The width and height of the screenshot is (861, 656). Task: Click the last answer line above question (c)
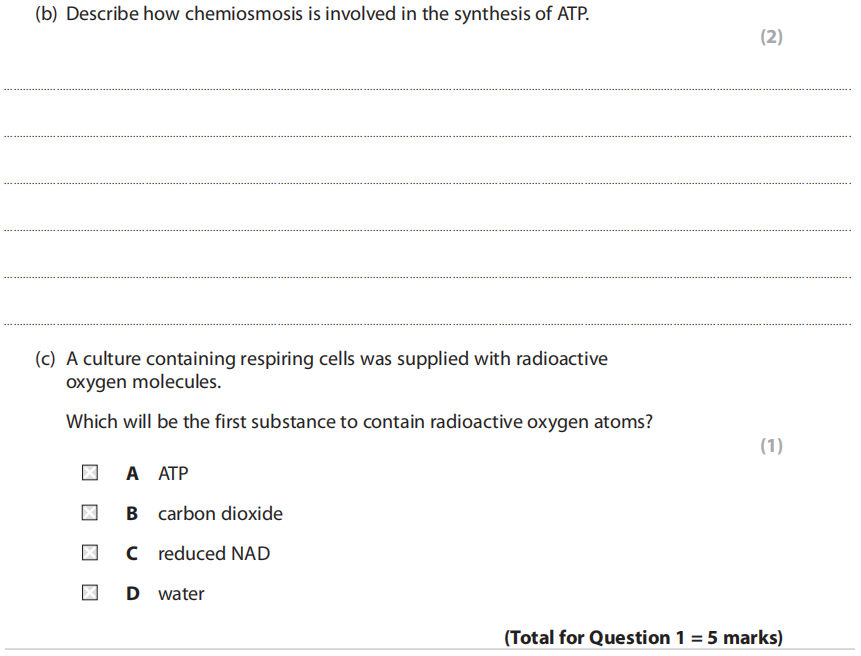pos(428,324)
